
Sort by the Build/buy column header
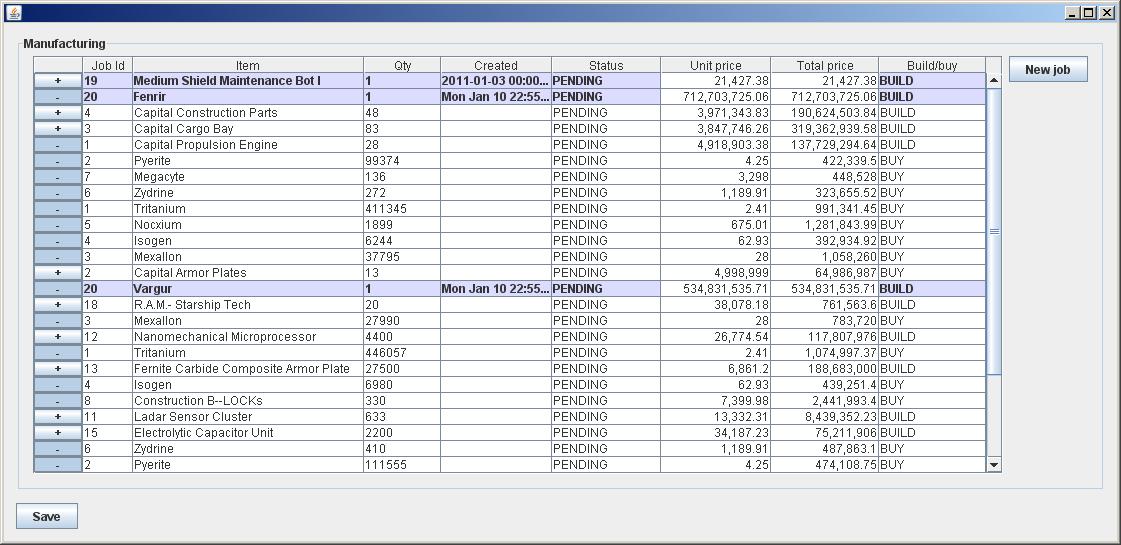point(932,65)
